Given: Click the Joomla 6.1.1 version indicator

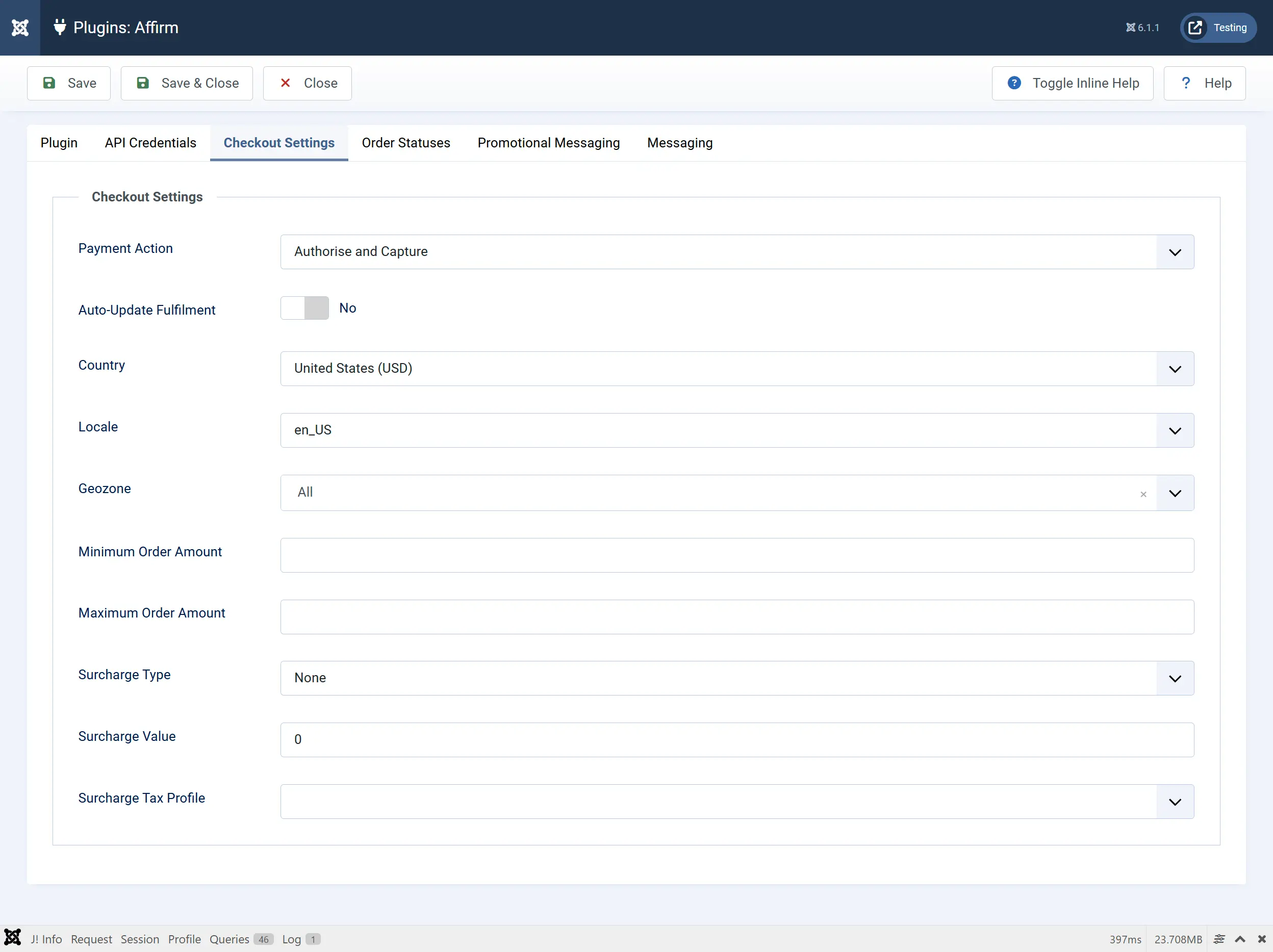Looking at the screenshot, I should click(1142, 28).
